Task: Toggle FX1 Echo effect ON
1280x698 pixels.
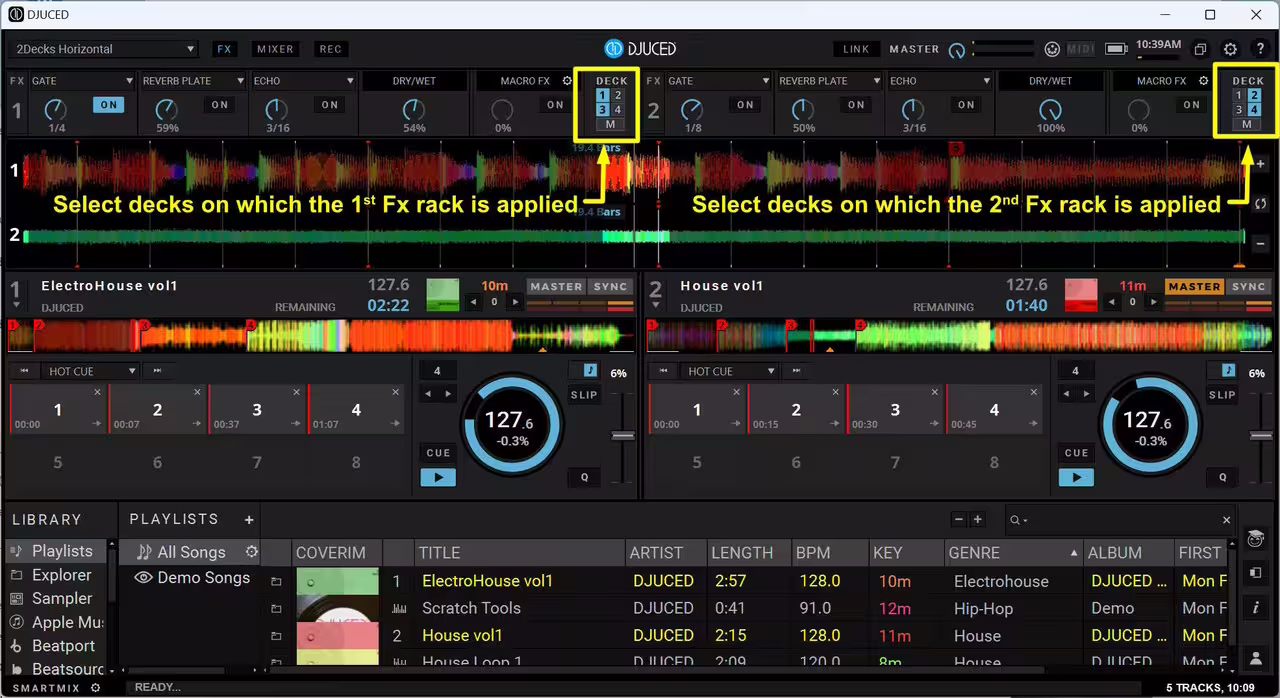Action: [x=329, y=104]
